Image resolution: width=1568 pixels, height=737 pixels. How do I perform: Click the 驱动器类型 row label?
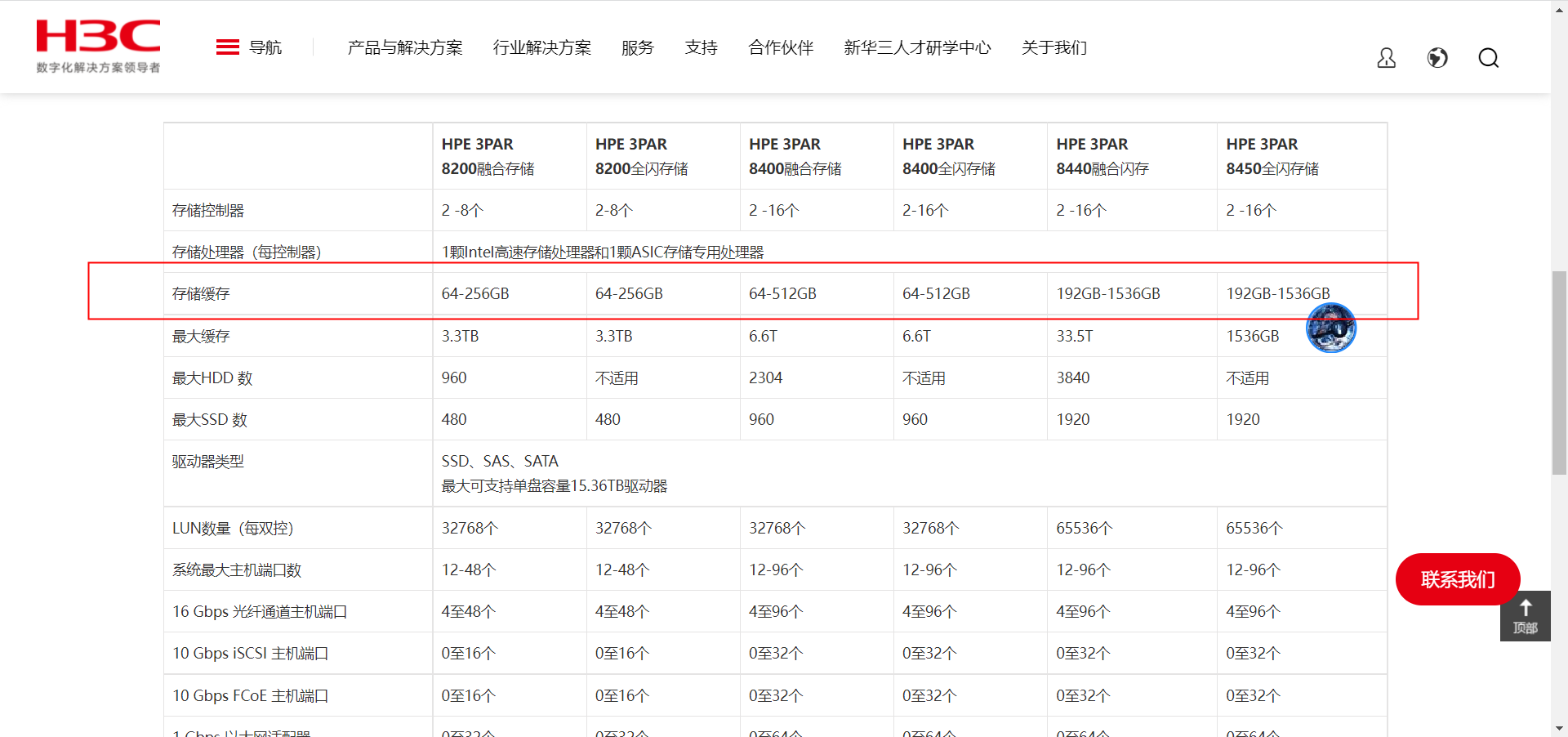click(x=207, y=461)
